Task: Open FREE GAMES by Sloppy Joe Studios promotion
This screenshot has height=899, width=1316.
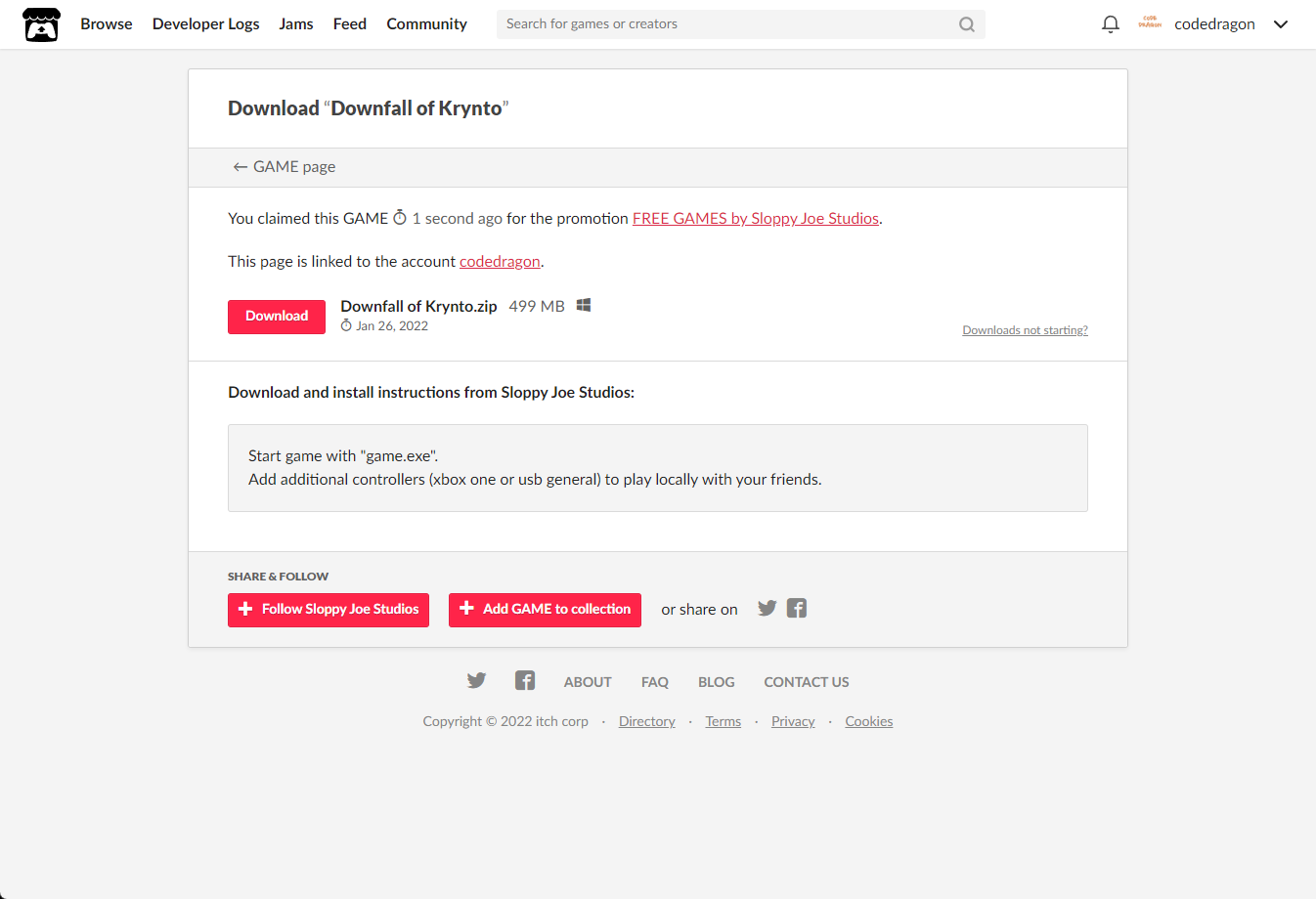Action: point(756,219)
